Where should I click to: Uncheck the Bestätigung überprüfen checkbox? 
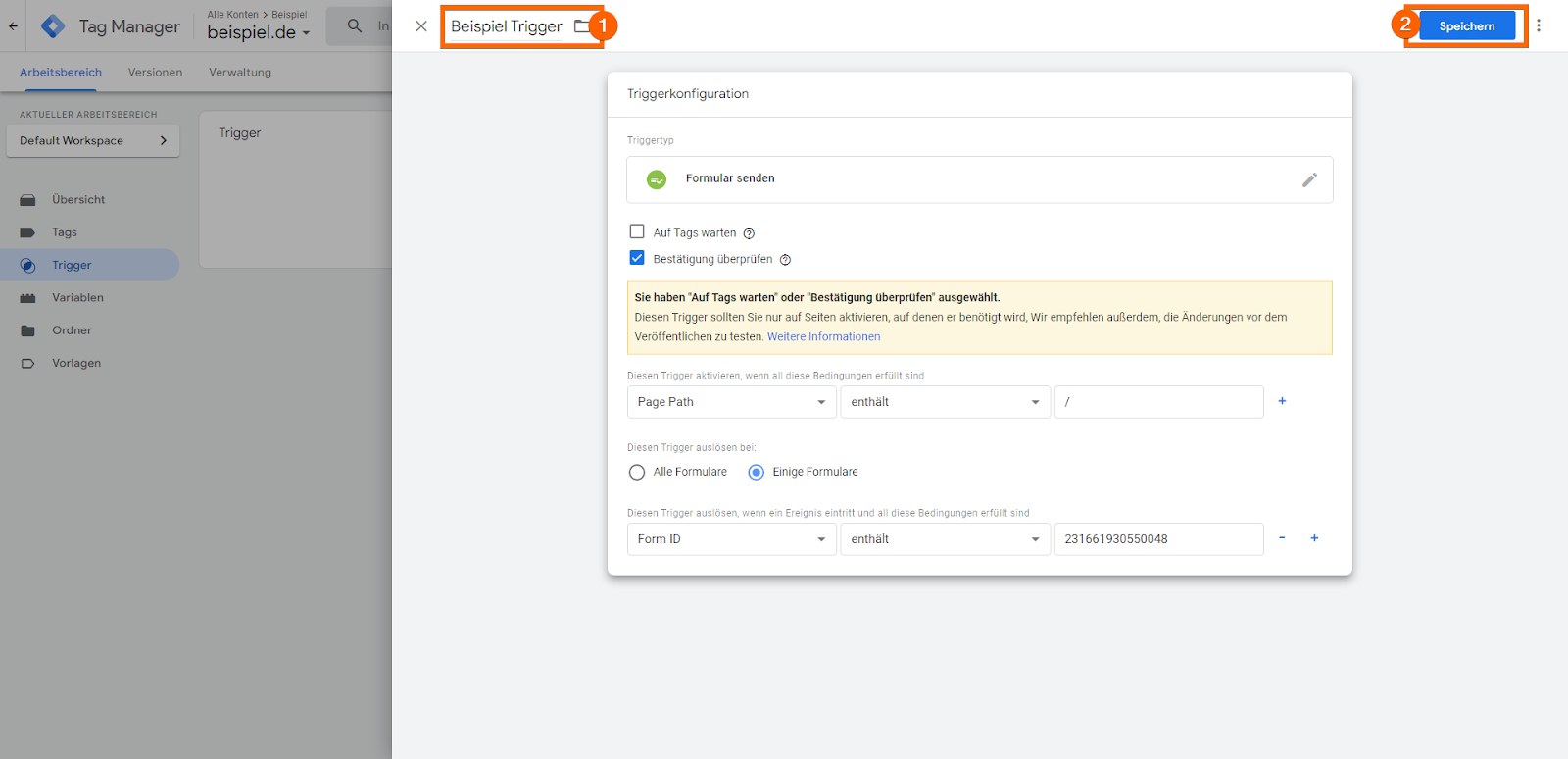click(x=637, y=259)
